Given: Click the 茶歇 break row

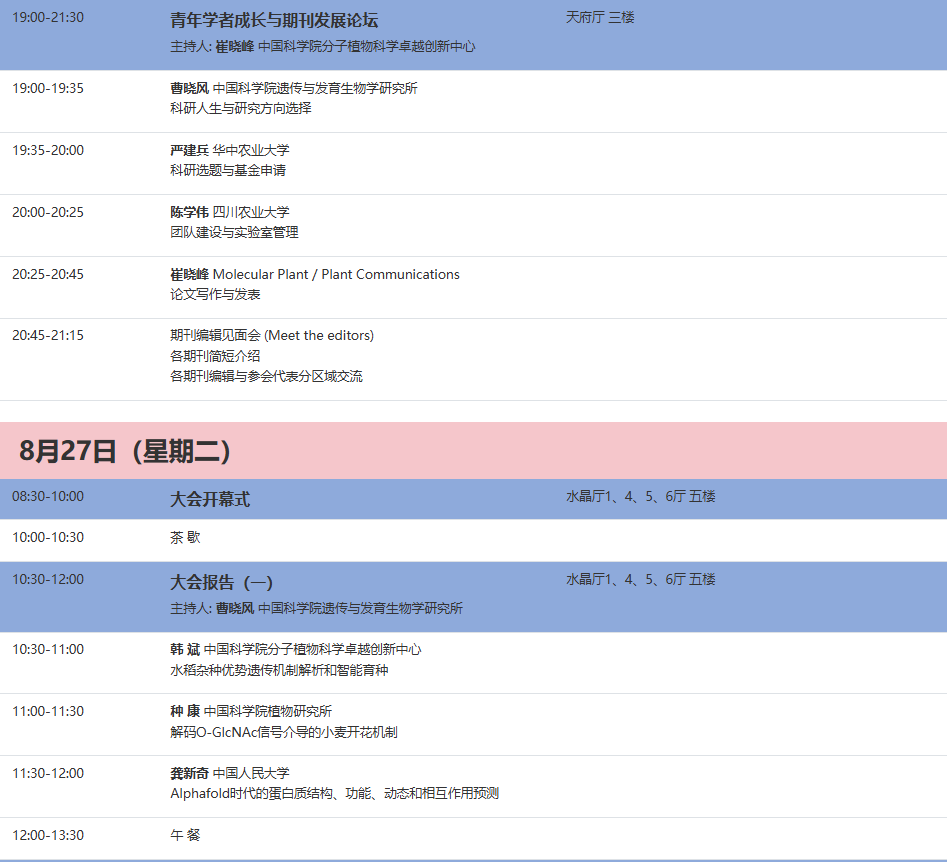Looking at the screenshot, I should coord(185,537).
